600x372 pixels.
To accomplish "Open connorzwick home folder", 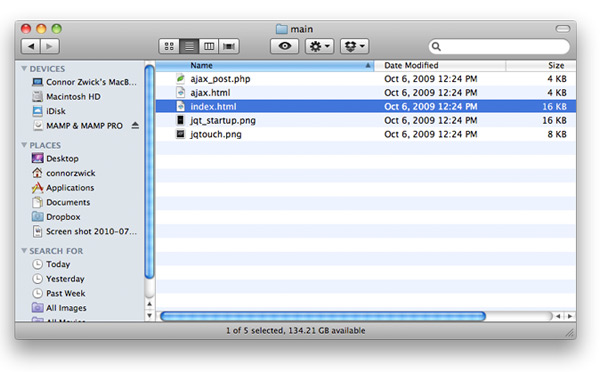I will pos(64,173).
